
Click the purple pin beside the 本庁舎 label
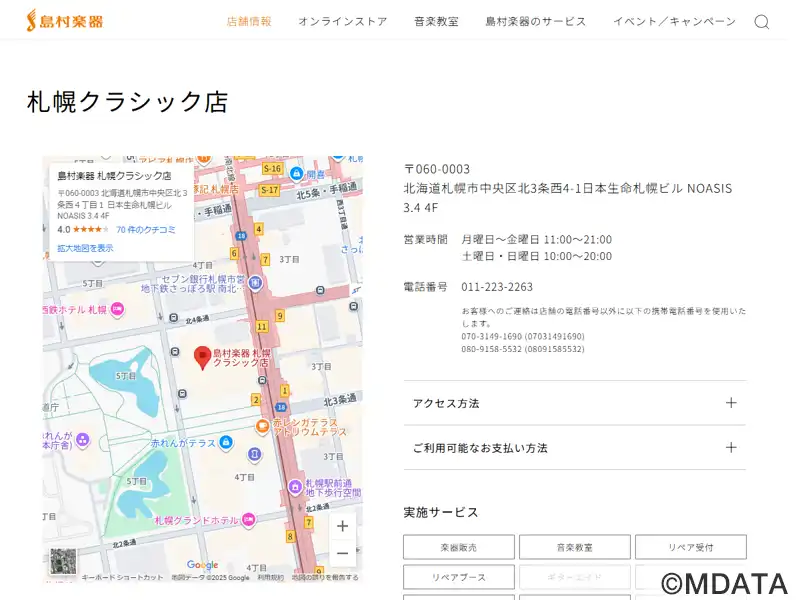click(83, 439)
